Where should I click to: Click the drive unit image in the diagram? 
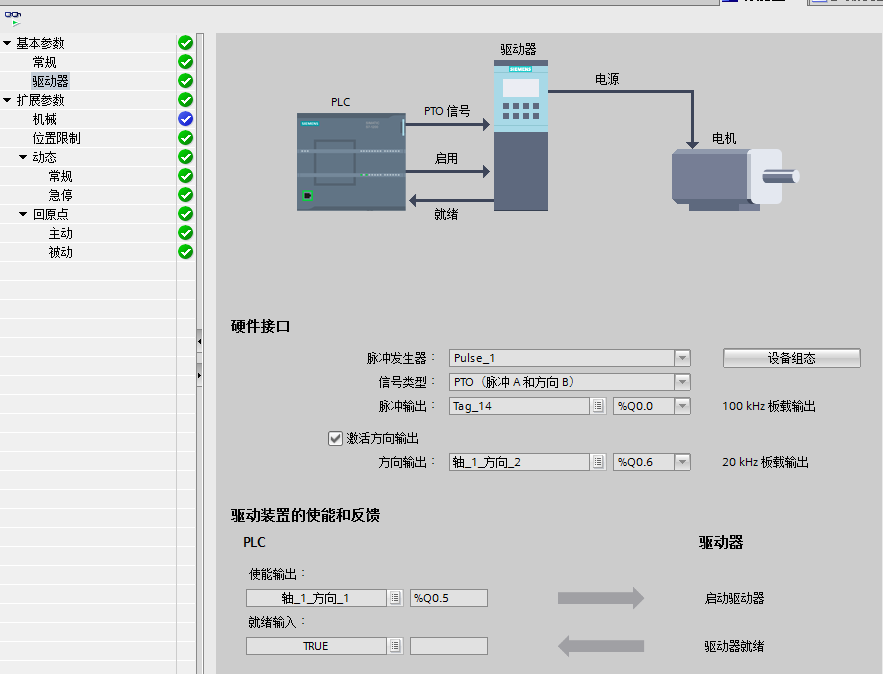(521, 135)
